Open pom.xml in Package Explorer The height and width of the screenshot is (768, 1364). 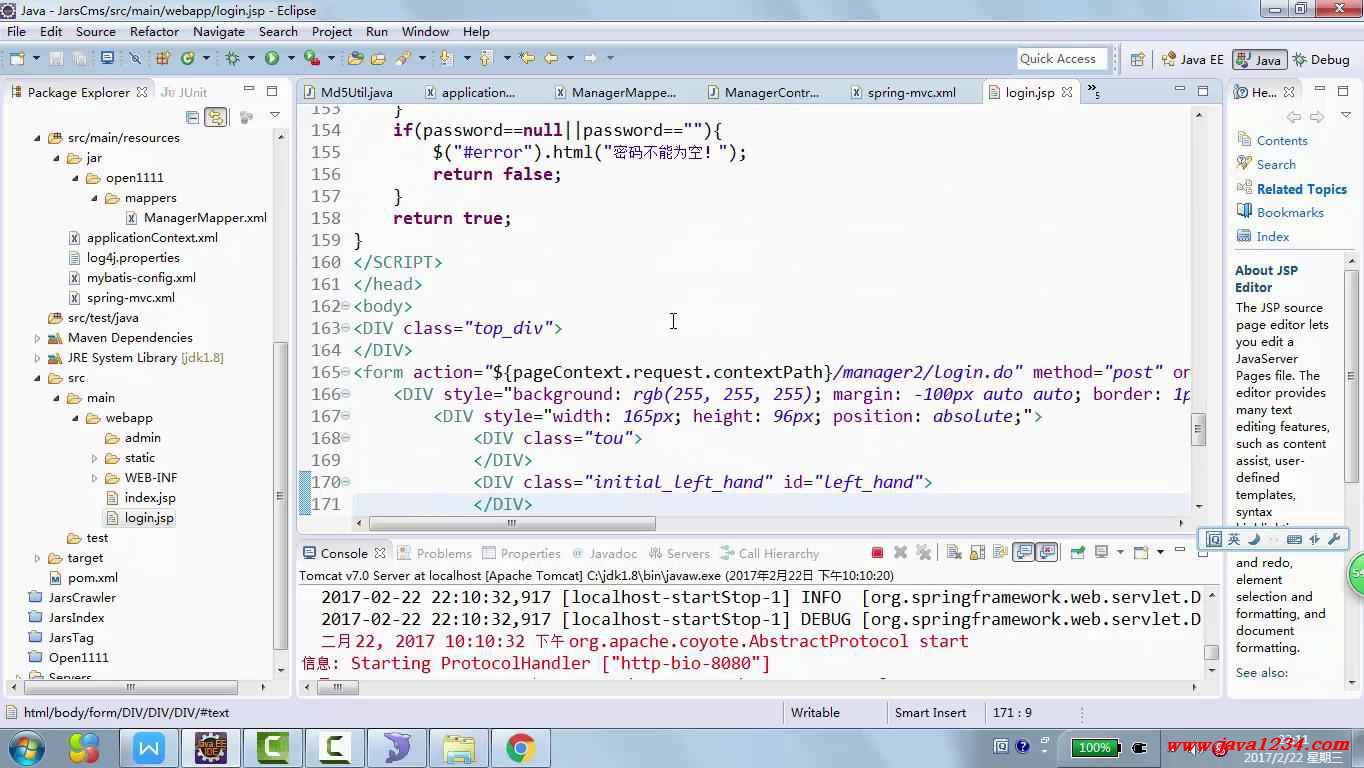tap(92, 578)
